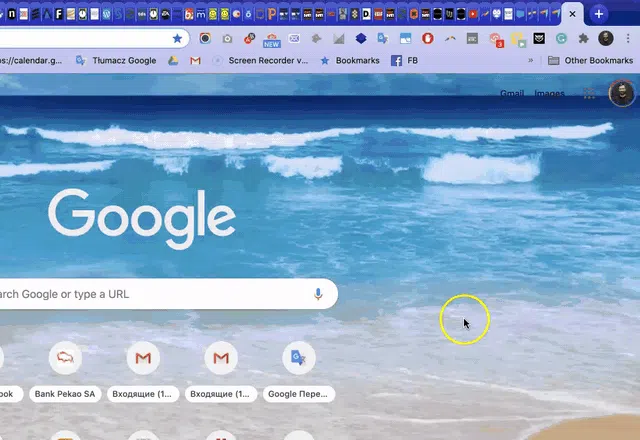This screenshot has width=640, height=440.
Task: Open the Extensions puzzle-piece menu
Action: click(583, 39)
